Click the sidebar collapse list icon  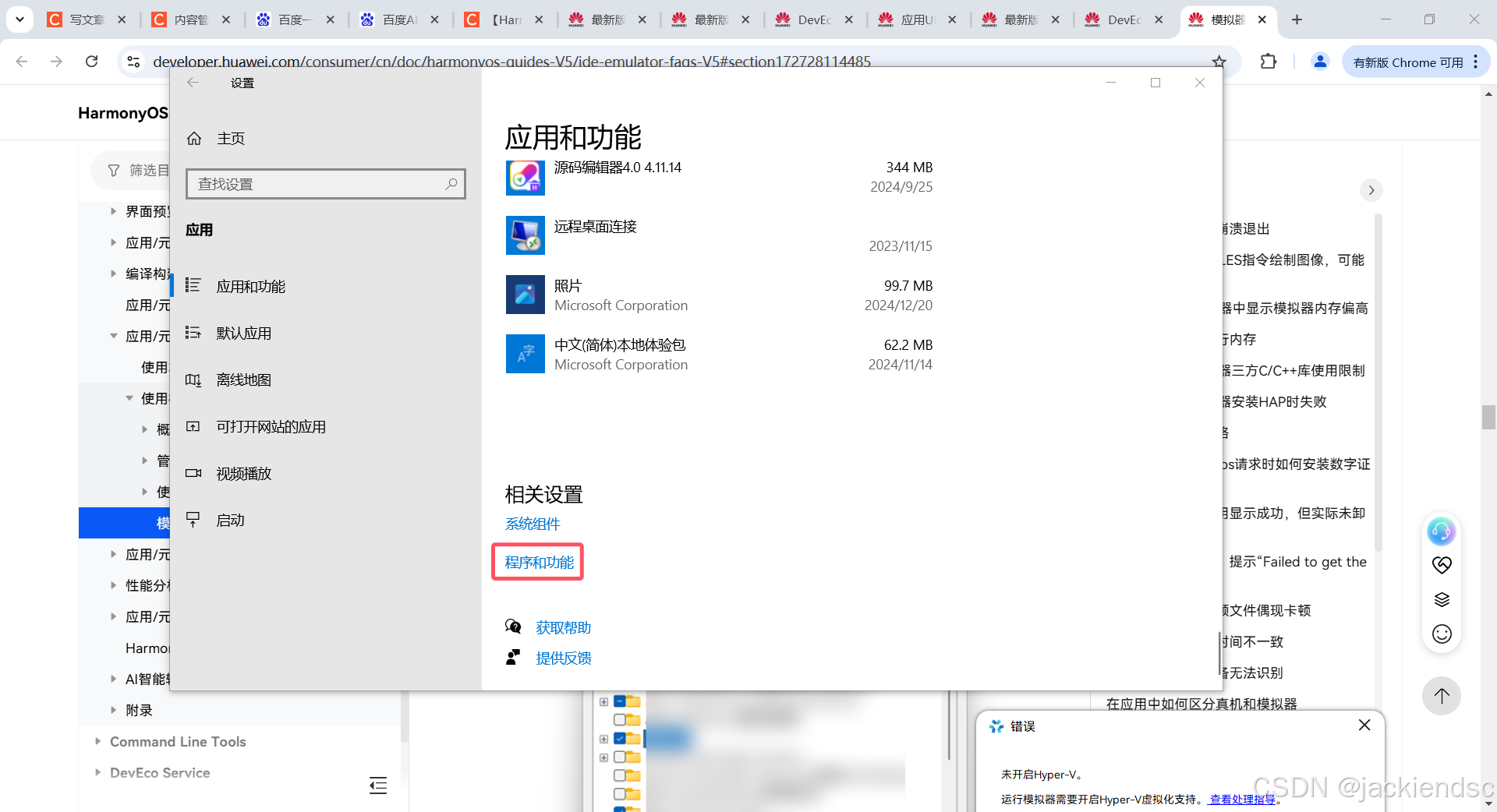(378, 786)
